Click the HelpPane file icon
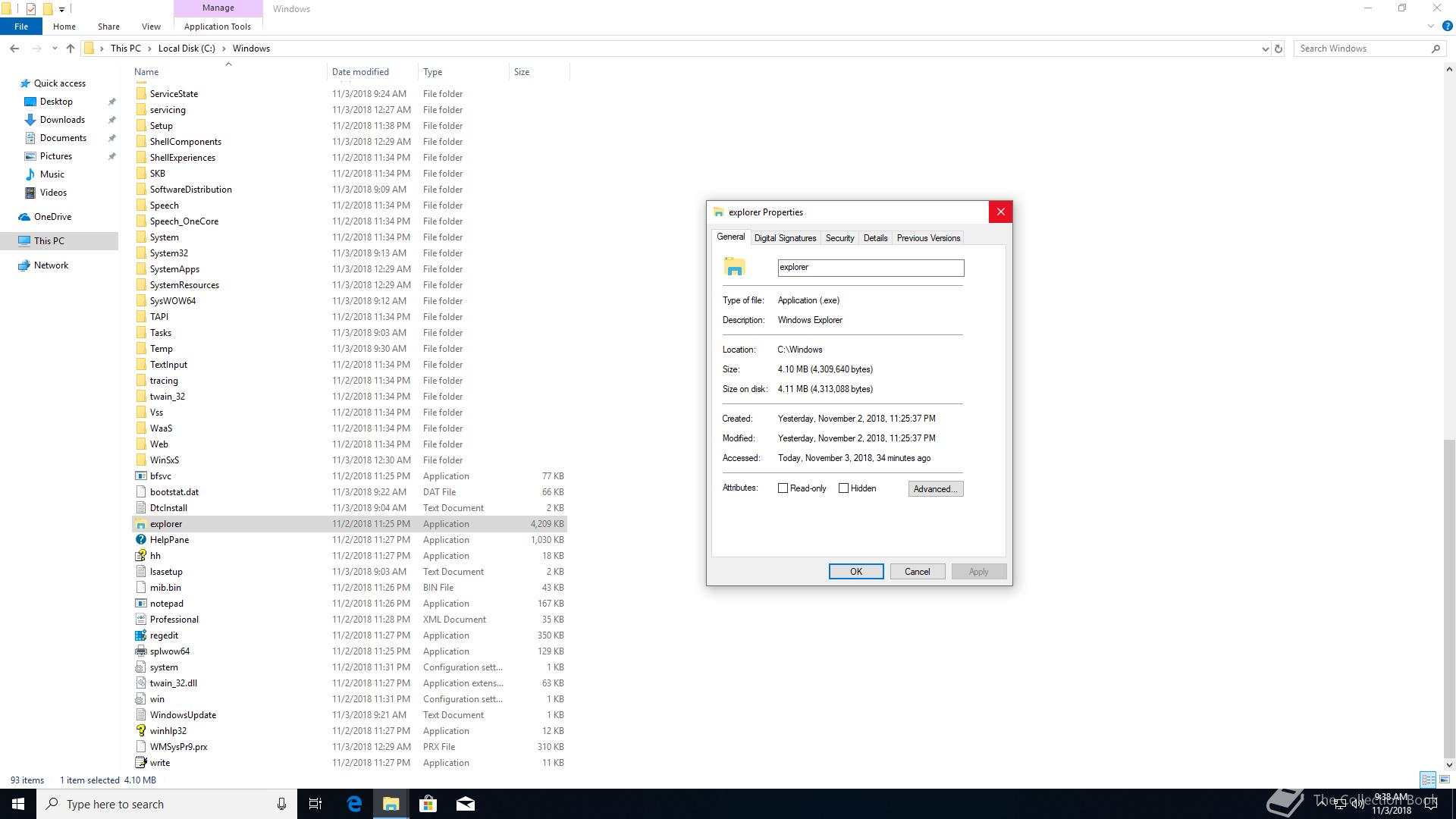This screenshot has height=819, width=1456. point(140,540)
